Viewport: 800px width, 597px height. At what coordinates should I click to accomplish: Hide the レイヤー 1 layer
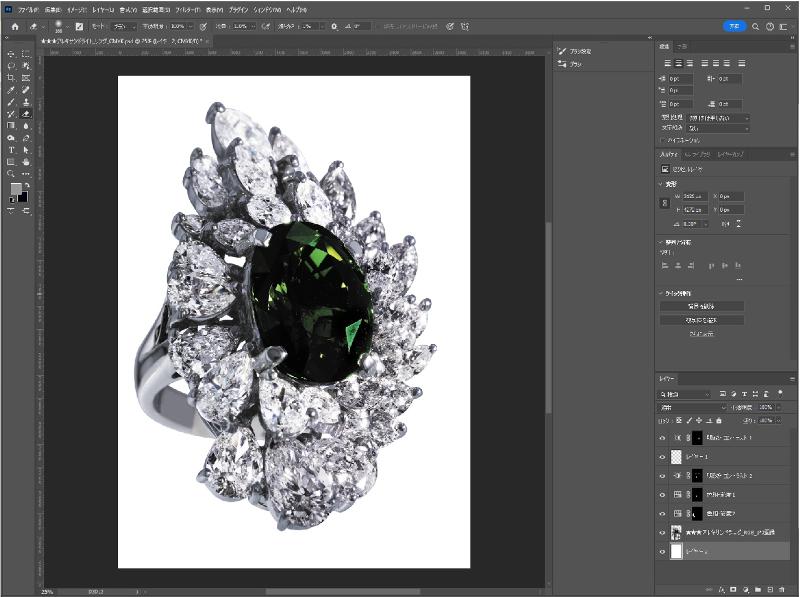click(662, 456)
